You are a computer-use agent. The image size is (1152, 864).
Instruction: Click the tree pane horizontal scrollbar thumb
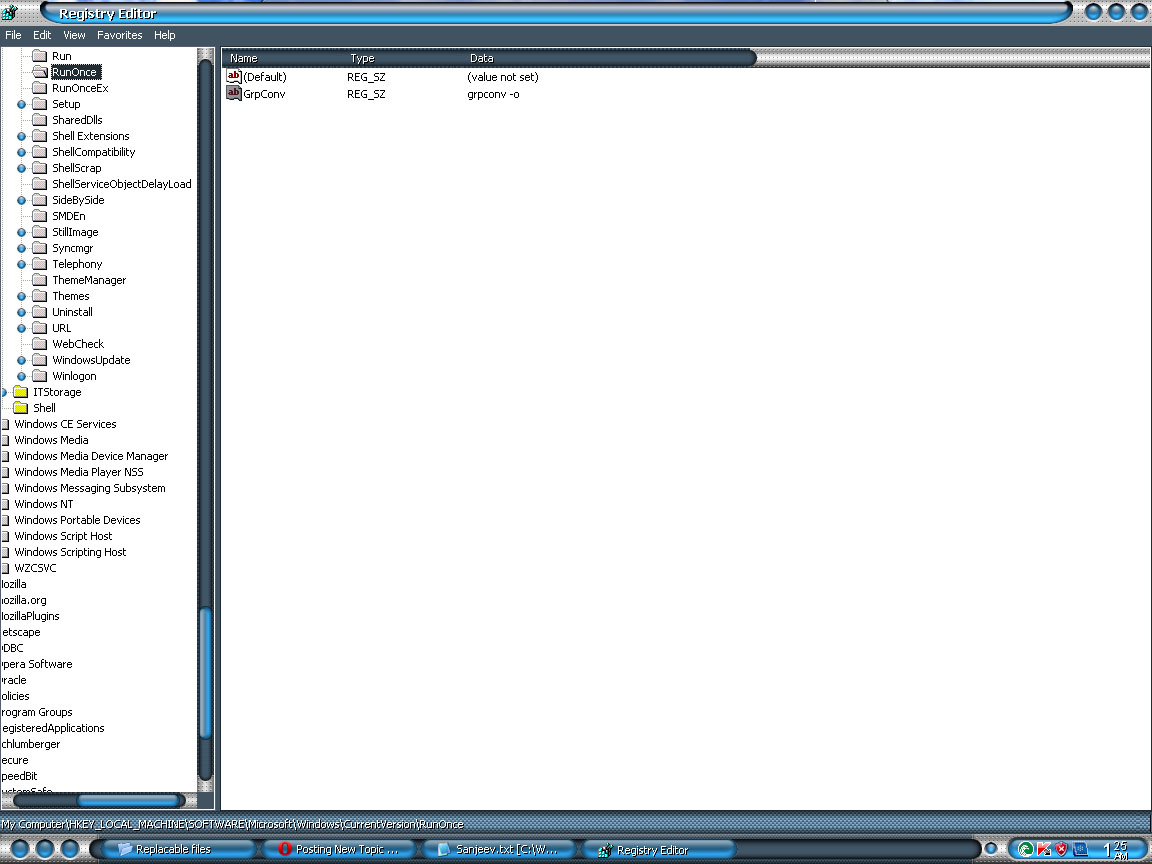(129, 800)
